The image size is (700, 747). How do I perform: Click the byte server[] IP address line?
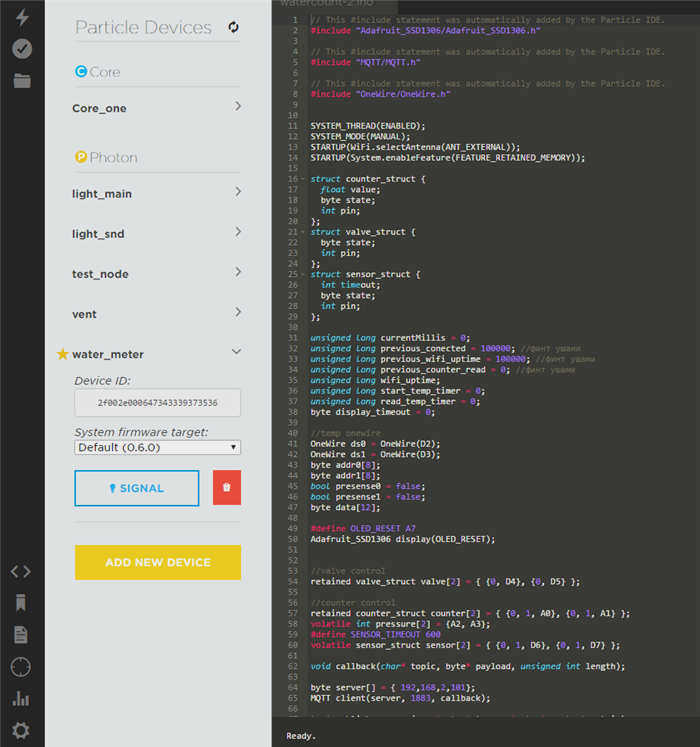coord(393,687)
